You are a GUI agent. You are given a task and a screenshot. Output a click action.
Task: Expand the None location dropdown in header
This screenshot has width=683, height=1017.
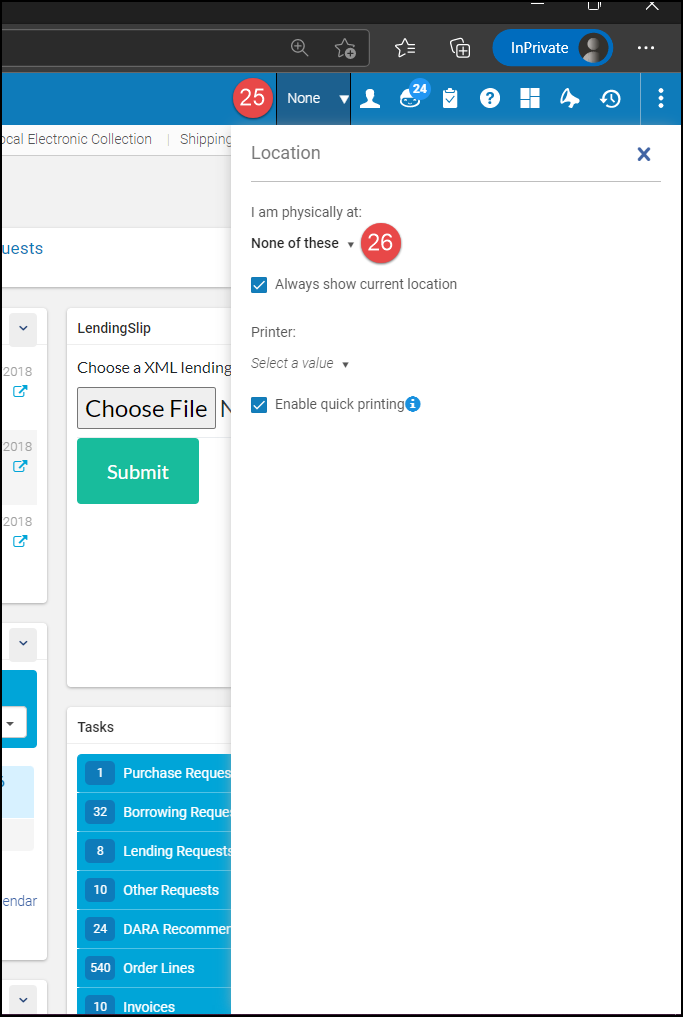click(314, 98)
